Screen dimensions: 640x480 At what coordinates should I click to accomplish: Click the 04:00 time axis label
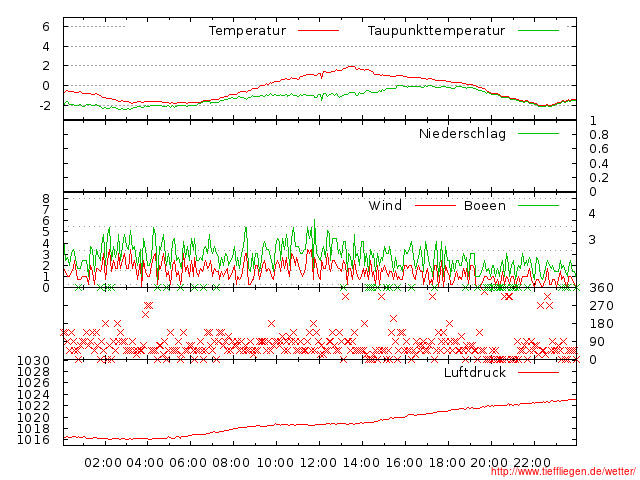tap(145, 463)
